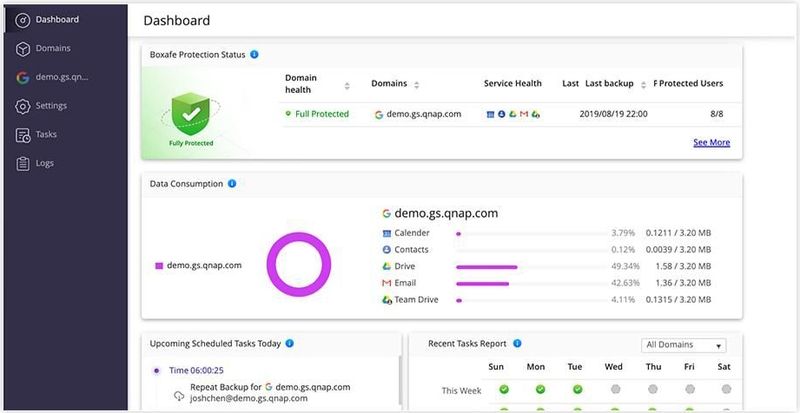The image size is (800, 413).
Task: Click Saturday's grey status dot for This Week
Action: click(x=726, y=390)
